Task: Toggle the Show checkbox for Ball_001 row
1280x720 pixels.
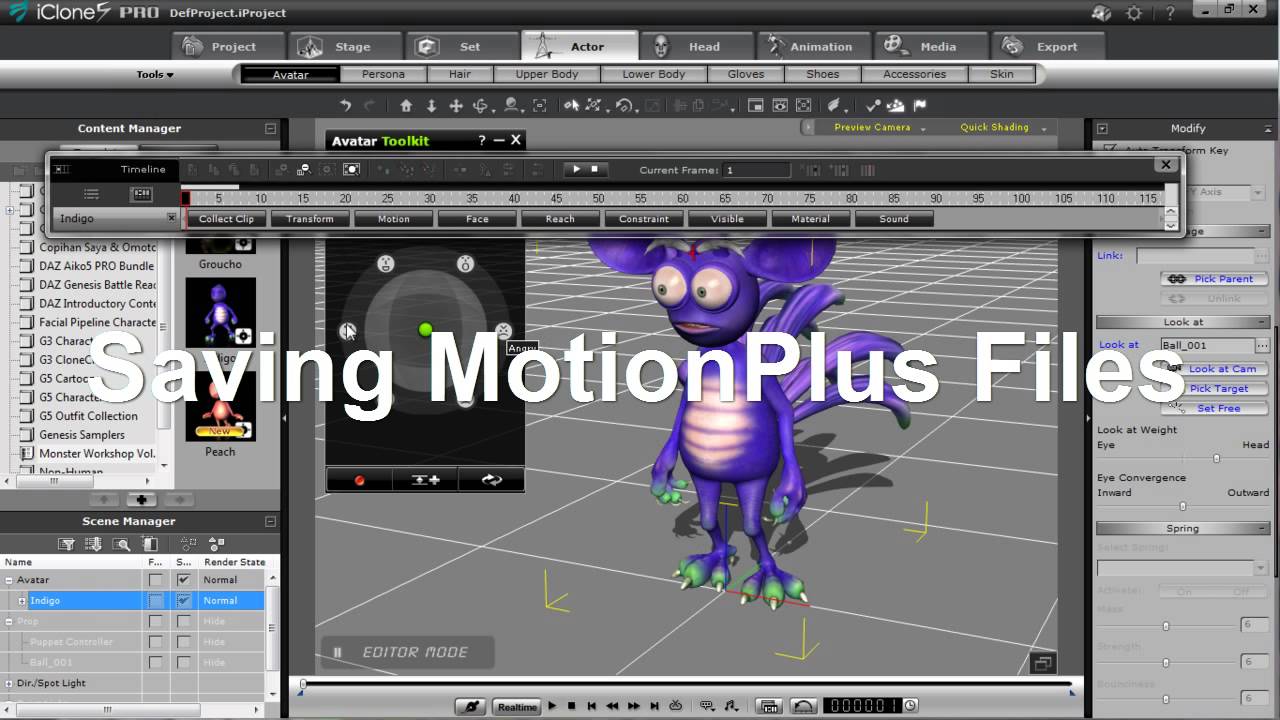Action: click(x=183, y=662)
